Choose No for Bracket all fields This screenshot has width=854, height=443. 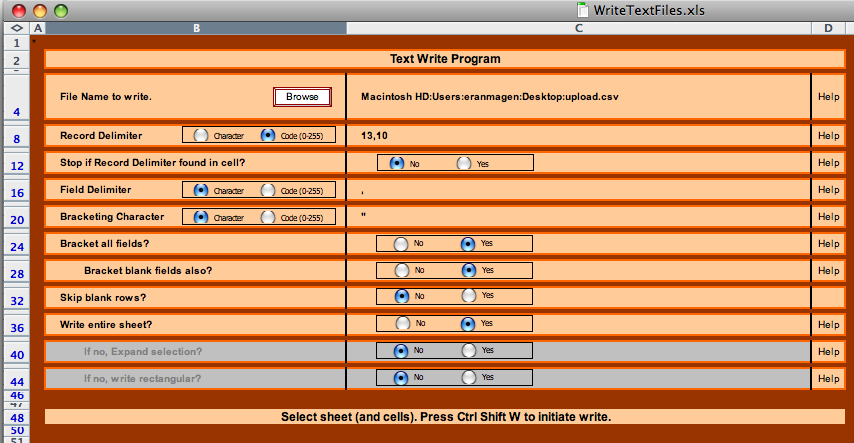[401, 243]
